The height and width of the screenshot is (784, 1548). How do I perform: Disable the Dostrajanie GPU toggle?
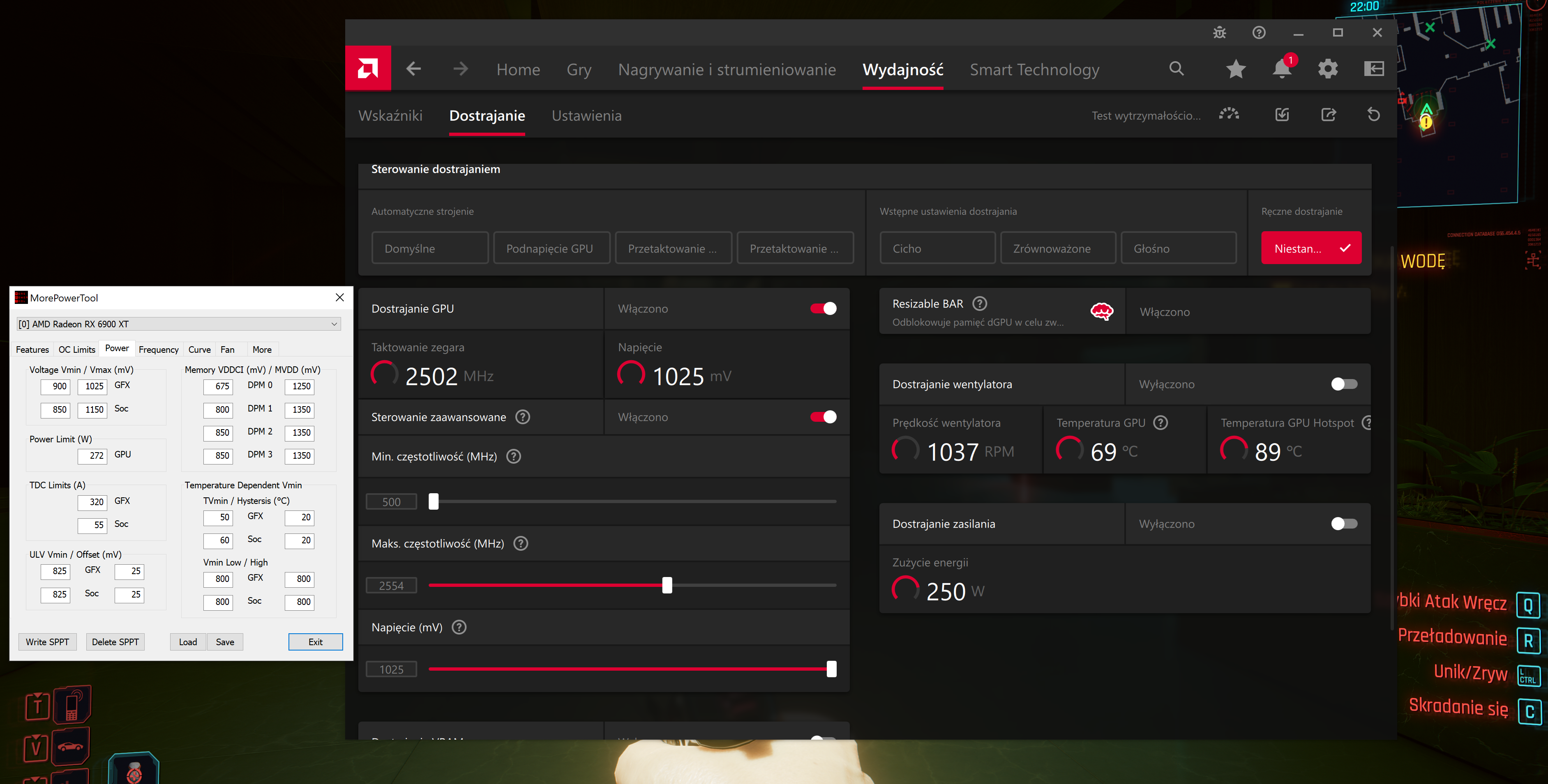(x=823, y=309)
